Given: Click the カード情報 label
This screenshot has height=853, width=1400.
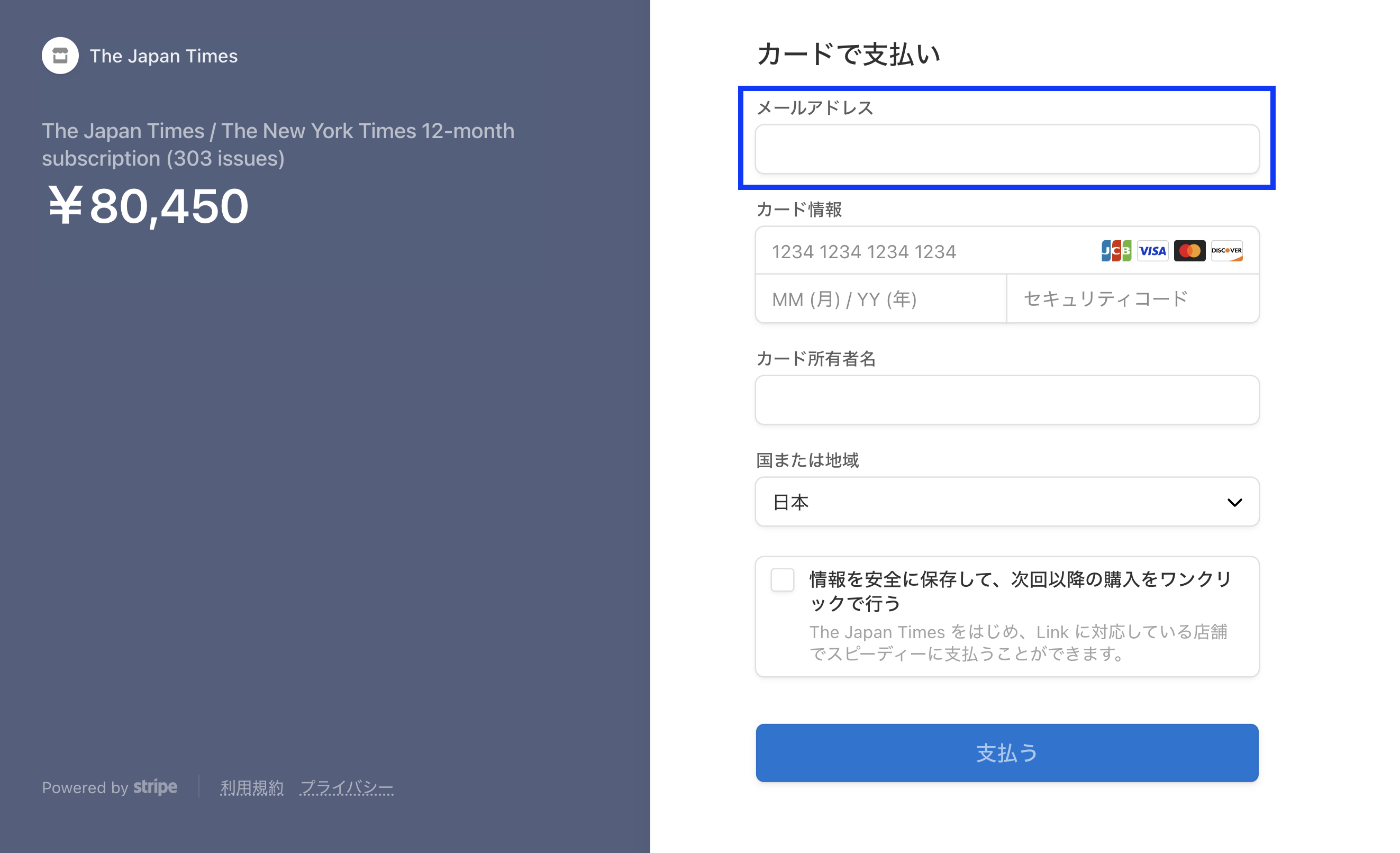Looking at the screenshot, I should click(799, 209).
